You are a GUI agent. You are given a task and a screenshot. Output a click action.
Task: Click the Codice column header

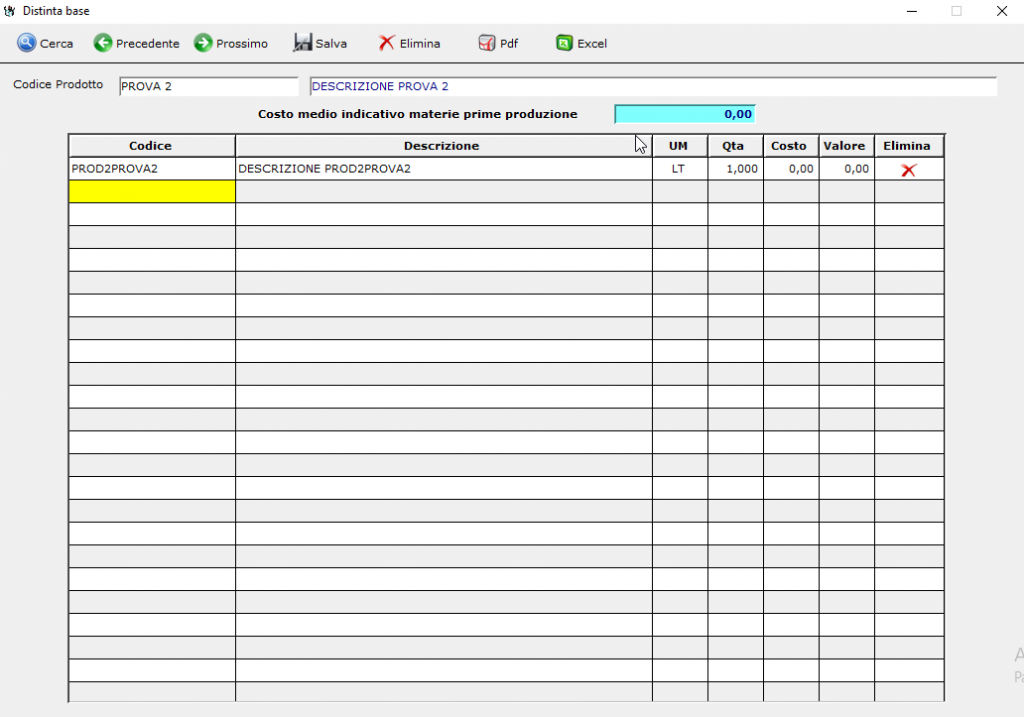point(151,146)
